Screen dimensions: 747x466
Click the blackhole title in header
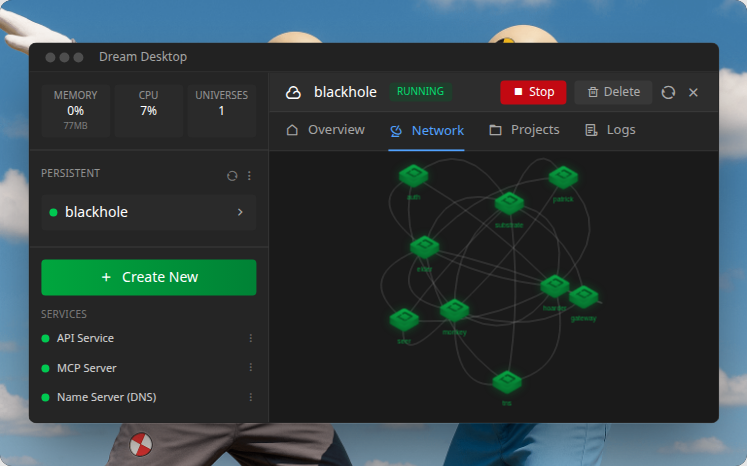[345, 92]
